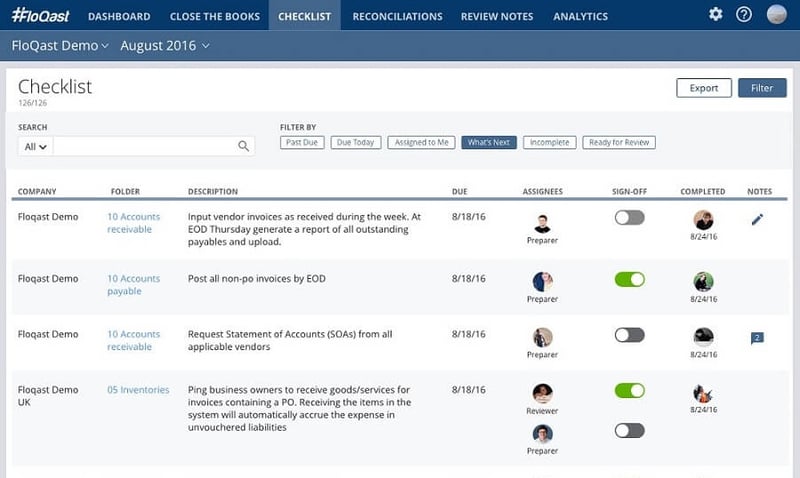Open the 05 Inventories folder link
Image resolution: width=800 pixels, height=478 pixels.
coord(138,390)
